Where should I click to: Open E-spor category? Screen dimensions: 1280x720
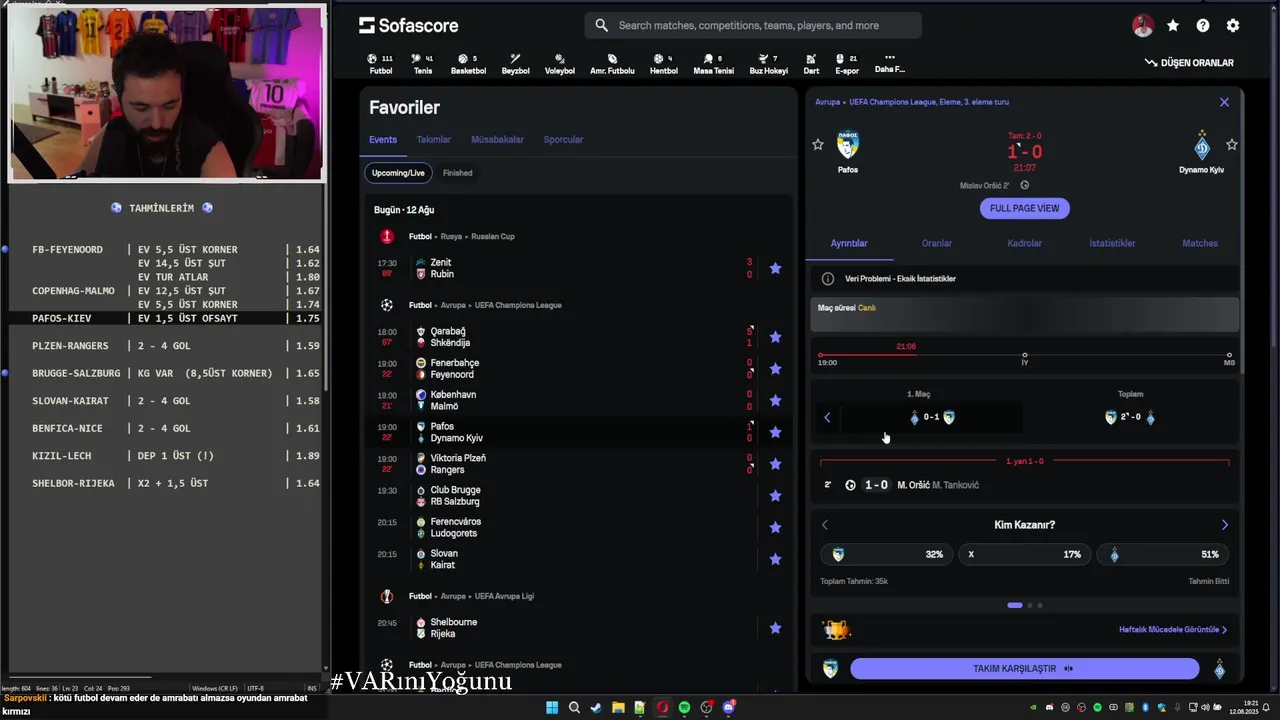click(847, 64)
